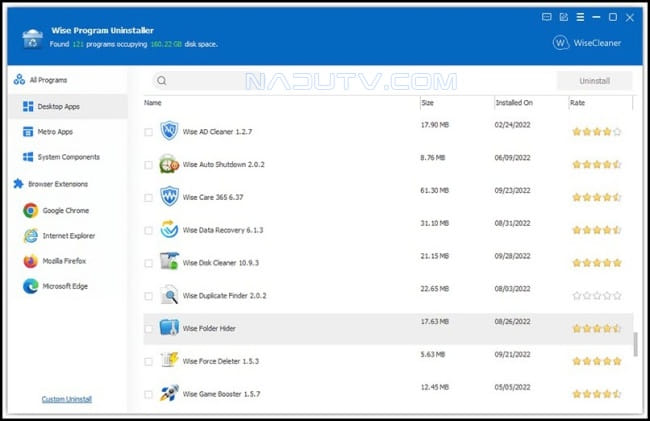The width and height of the screenshot is (650, 421).
Task: Sort by the Name column header
Action: (153, 103)
